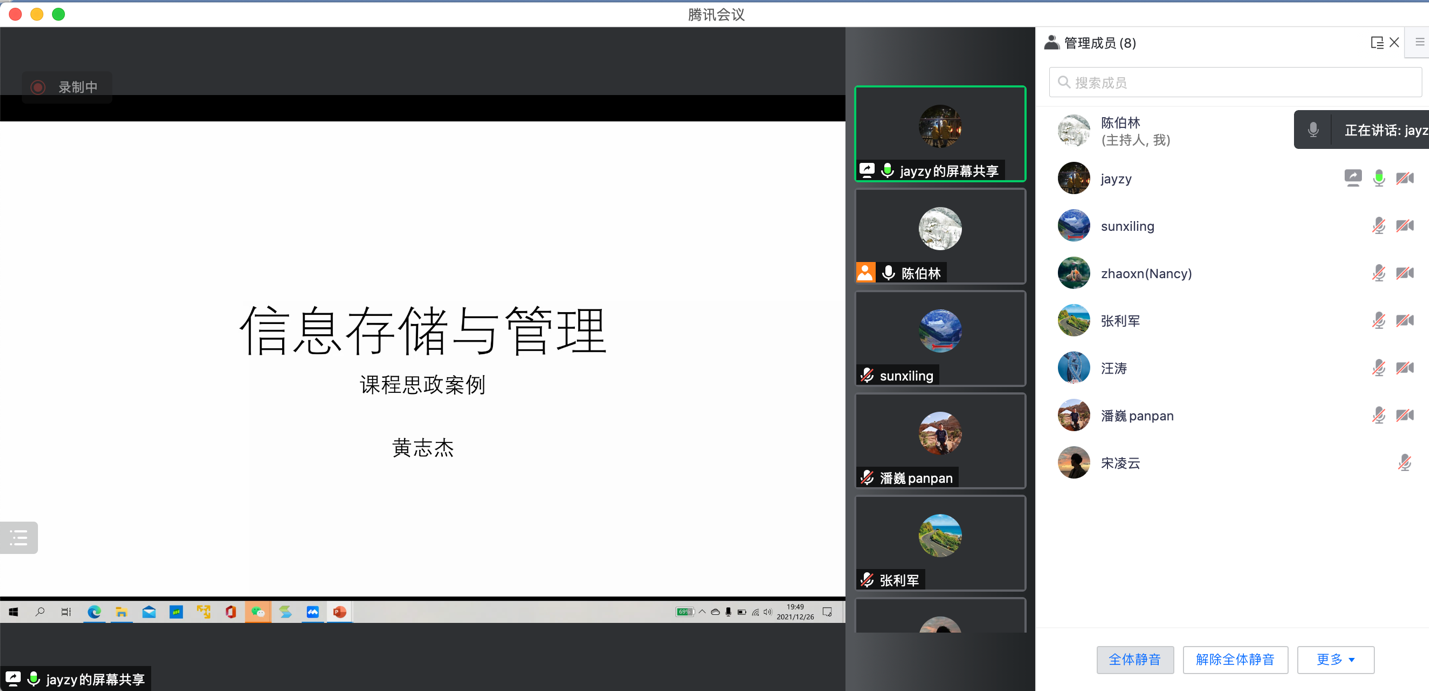Screen dimensions: 1429x691
Task: Expand the 更多 dropdown menu
Action: 1335,660
